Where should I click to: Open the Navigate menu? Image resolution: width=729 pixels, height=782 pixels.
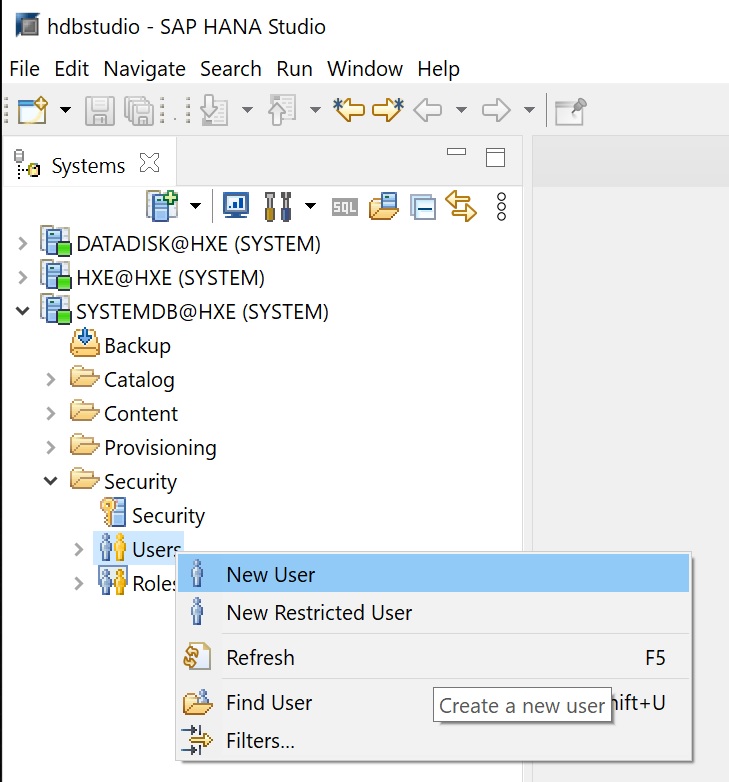[144, 69]
